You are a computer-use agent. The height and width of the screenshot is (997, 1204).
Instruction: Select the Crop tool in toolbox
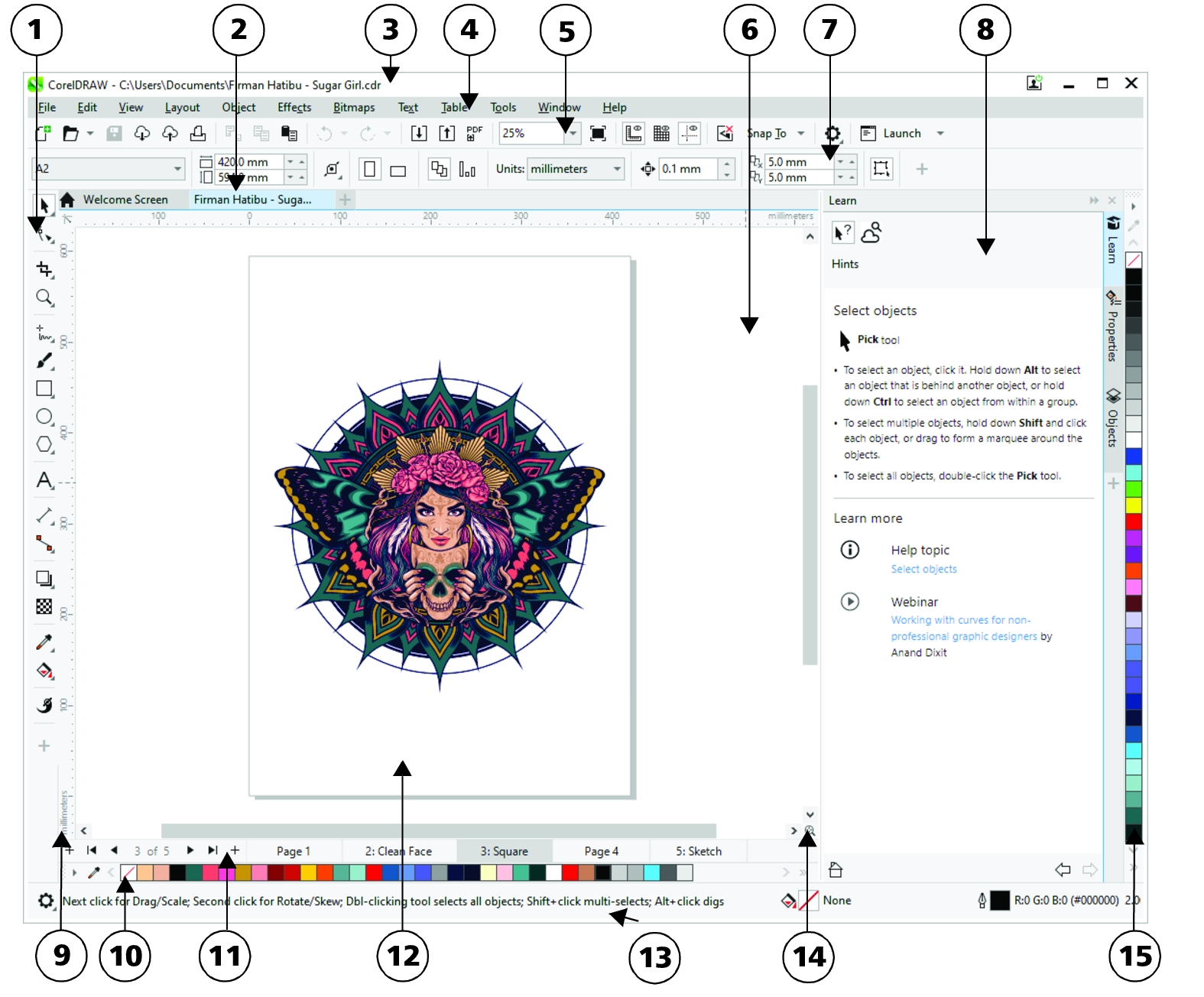click(44, 269)
